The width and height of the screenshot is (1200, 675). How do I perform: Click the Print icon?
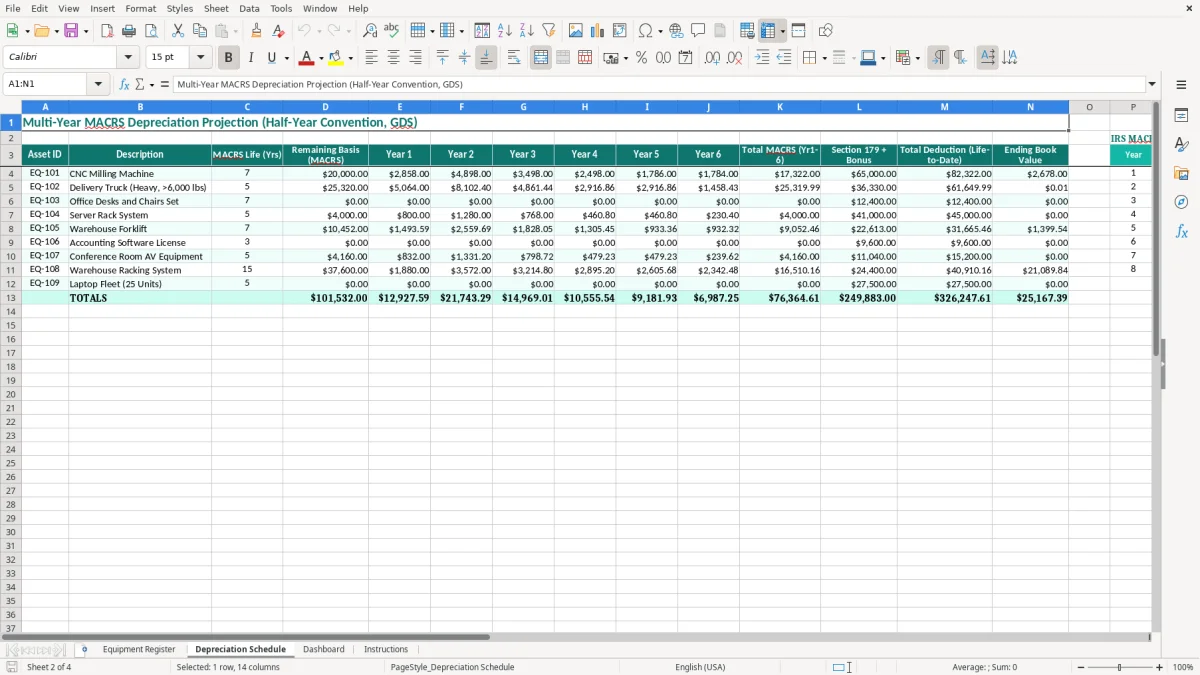click(129, 31)
